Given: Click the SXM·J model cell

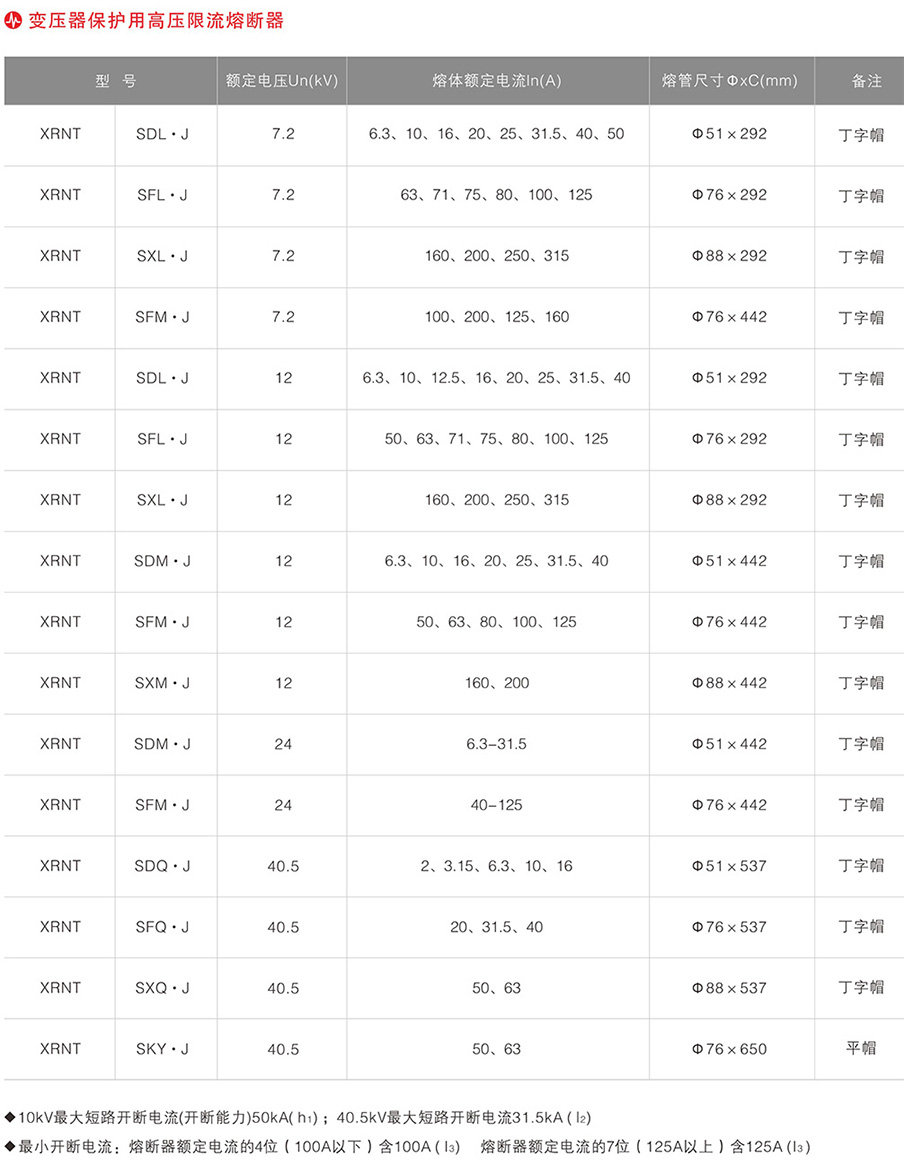Looking at the screenshot, I should [x=162, y=683].
